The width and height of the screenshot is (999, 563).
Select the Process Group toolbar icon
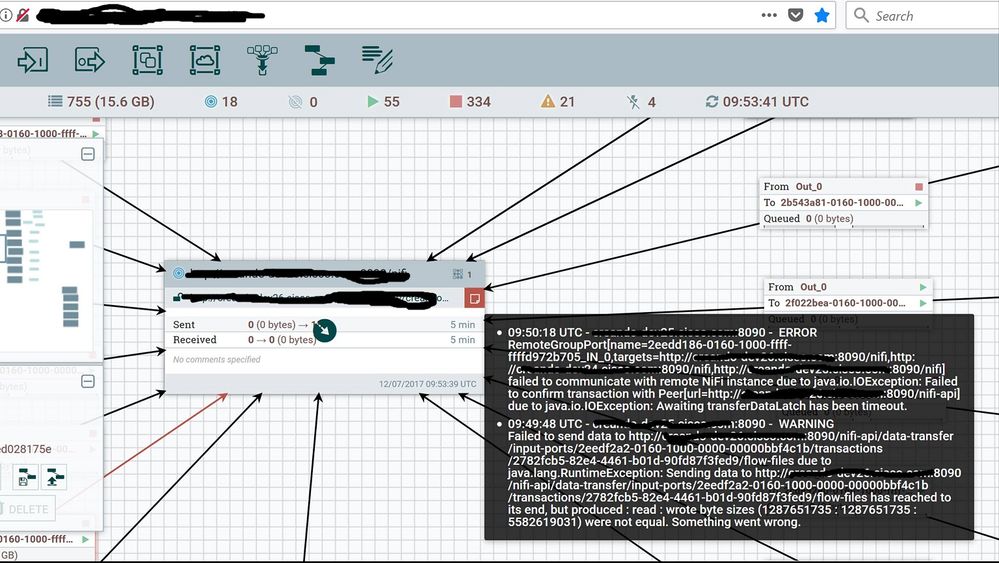point(147,61)
